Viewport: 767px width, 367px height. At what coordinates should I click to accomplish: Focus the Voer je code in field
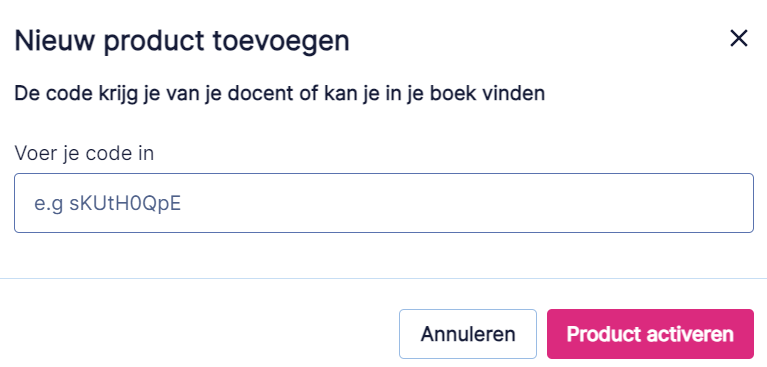384,203
